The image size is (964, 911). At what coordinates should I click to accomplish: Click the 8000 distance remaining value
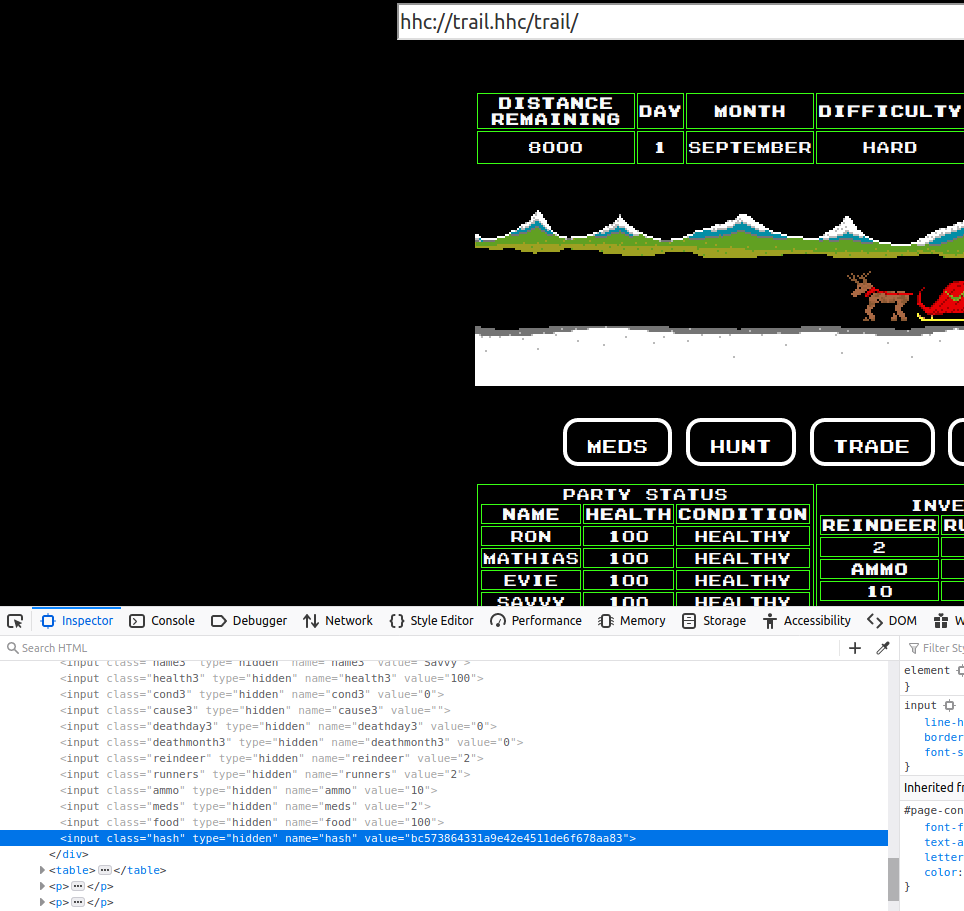(556, 148)
